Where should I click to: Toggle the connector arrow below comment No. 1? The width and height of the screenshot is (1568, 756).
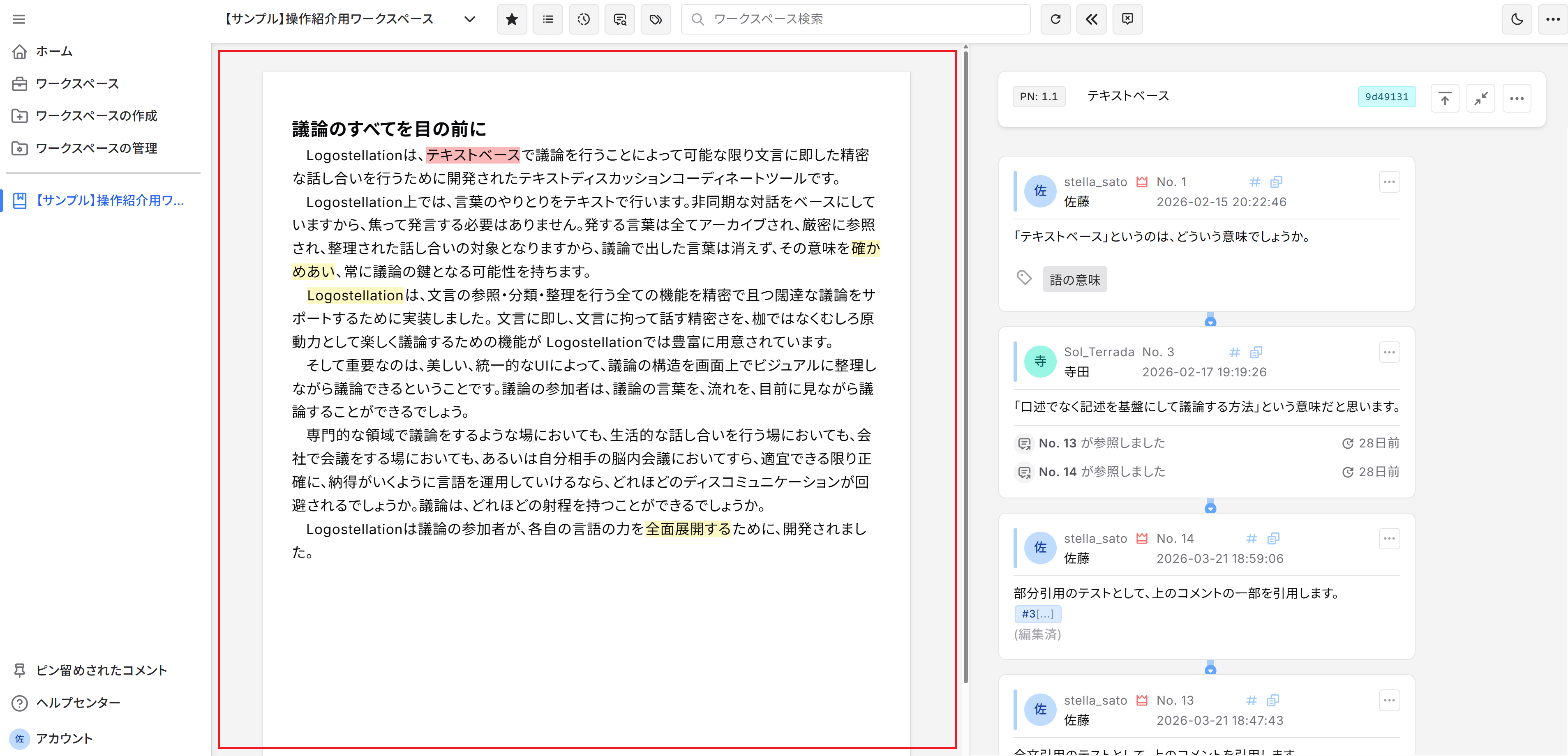[x=1210, y=321]
